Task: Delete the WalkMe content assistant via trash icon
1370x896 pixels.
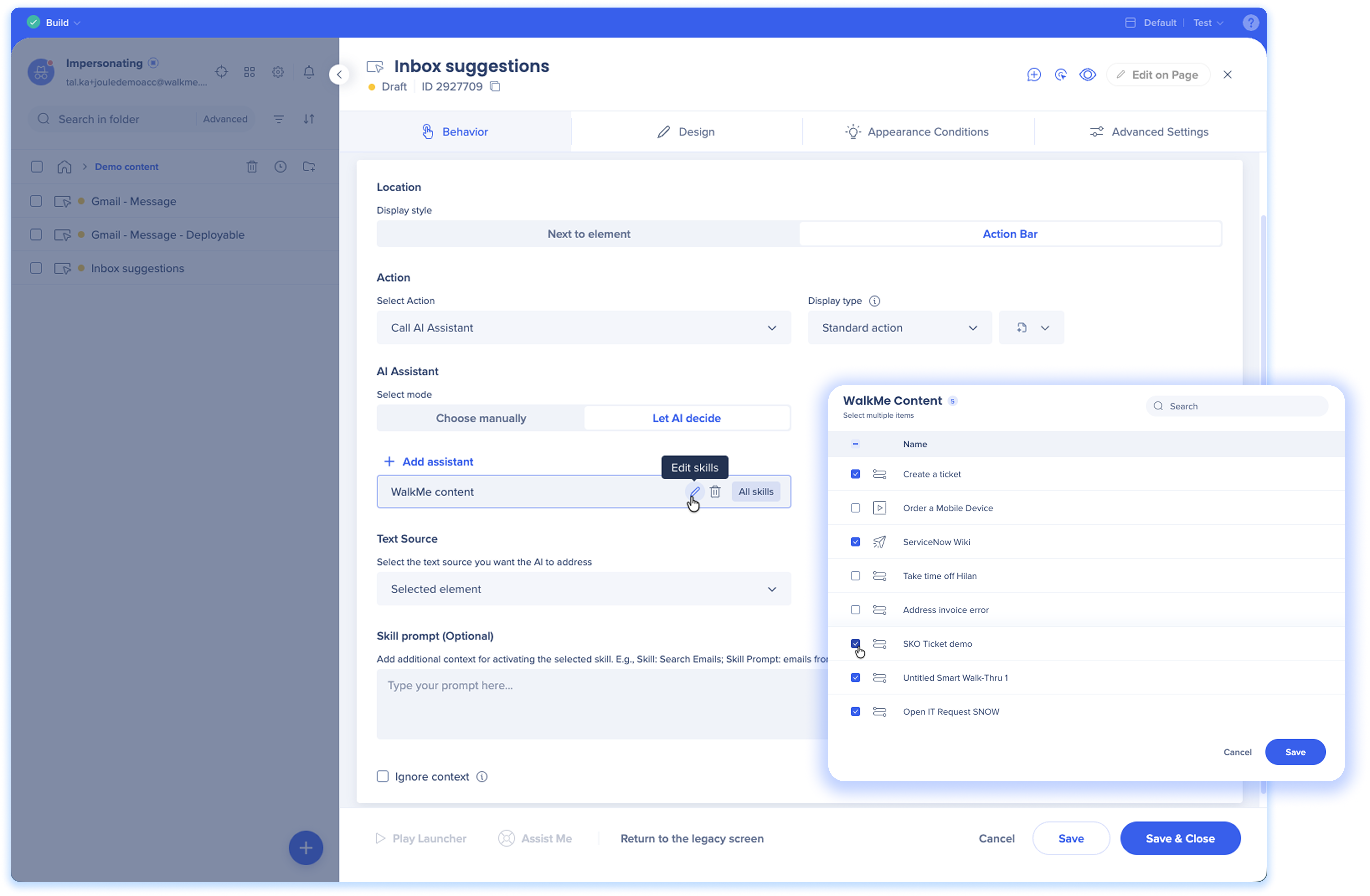Action: click(x=715, y=492)
